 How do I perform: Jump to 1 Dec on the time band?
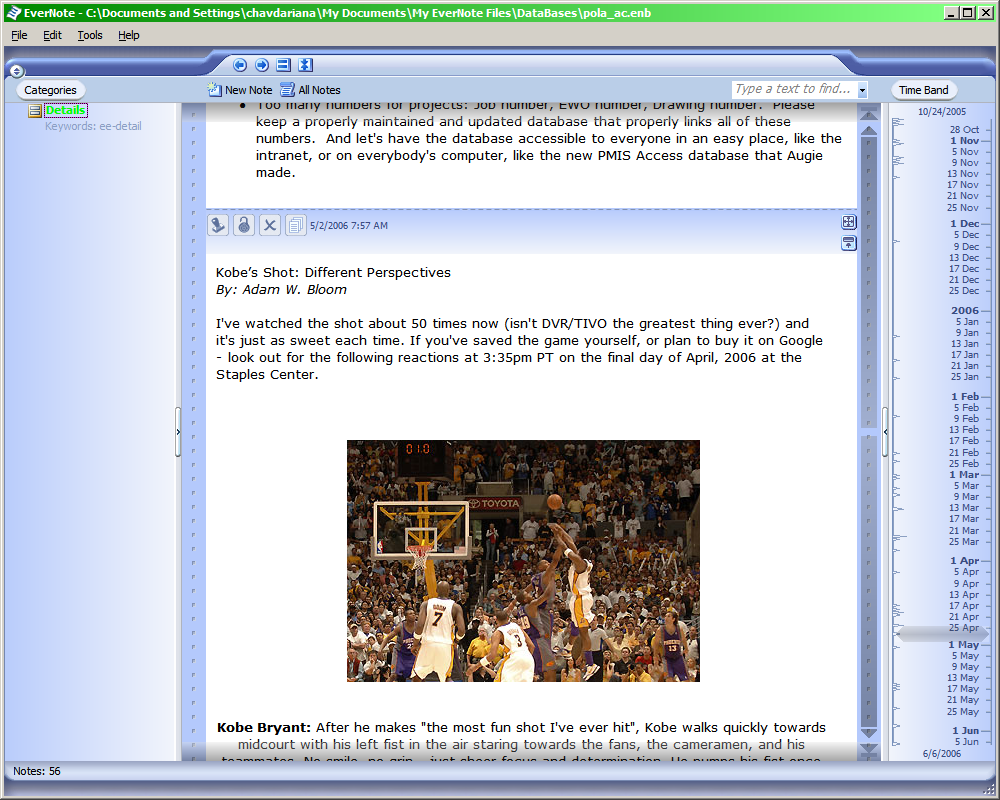tap(964, 223)
